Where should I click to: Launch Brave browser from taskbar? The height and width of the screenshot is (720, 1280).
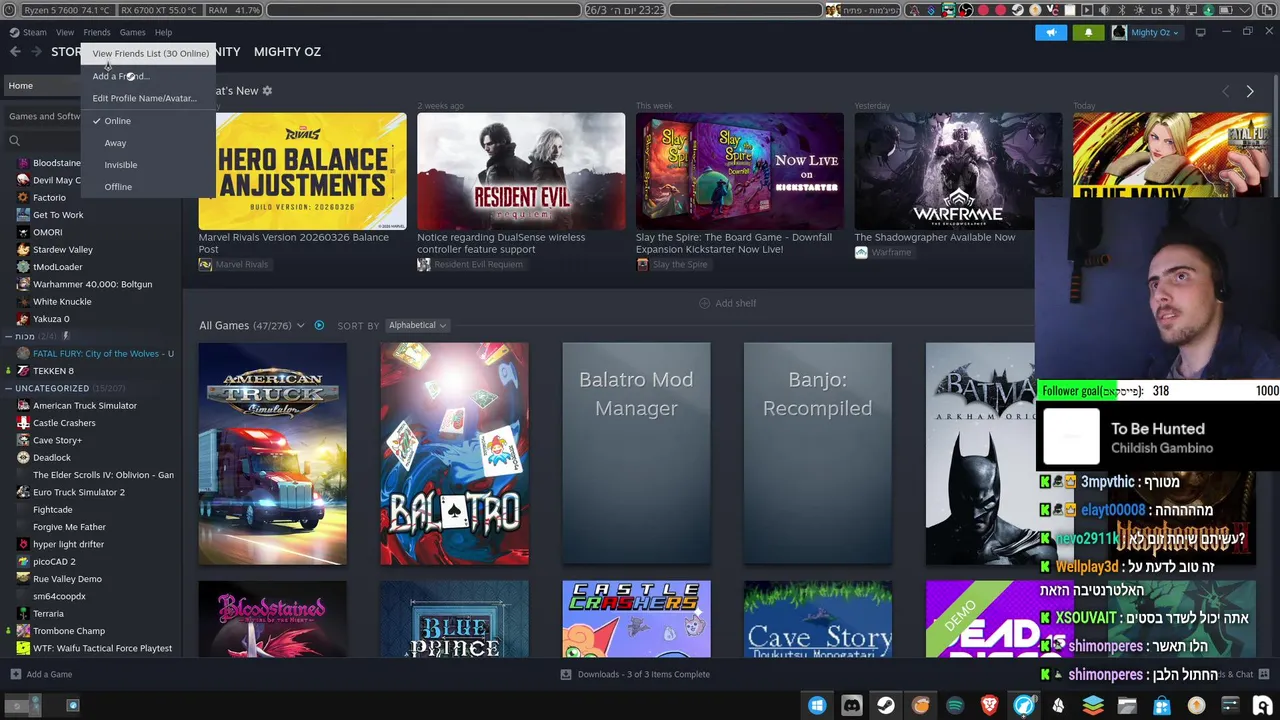(989, 705)
